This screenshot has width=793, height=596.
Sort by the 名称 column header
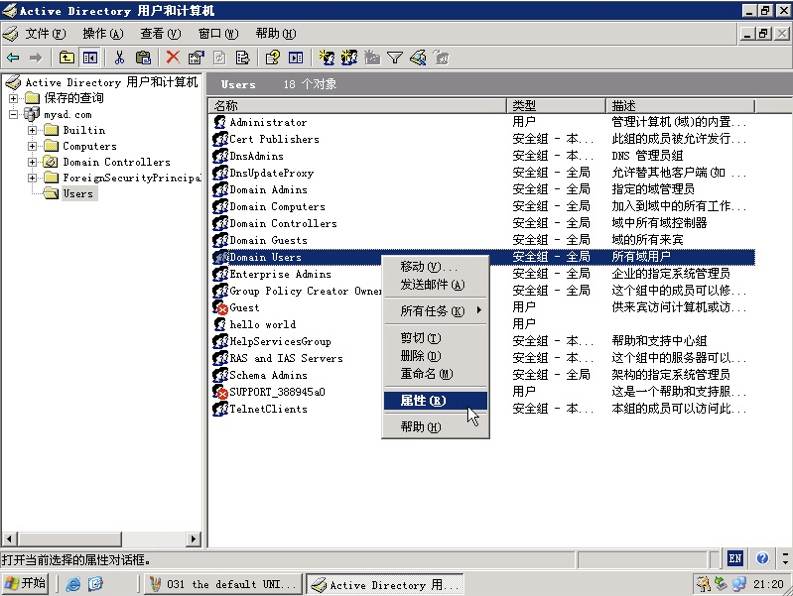click(x=357, y=106)
